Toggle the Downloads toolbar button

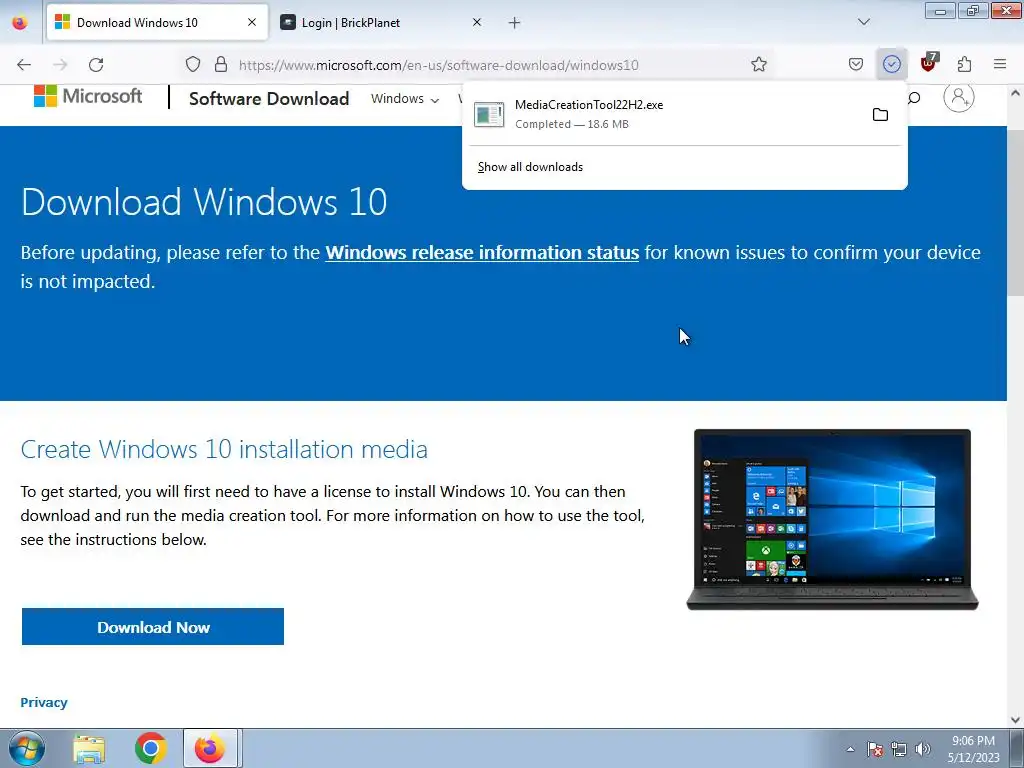point(891,65)
